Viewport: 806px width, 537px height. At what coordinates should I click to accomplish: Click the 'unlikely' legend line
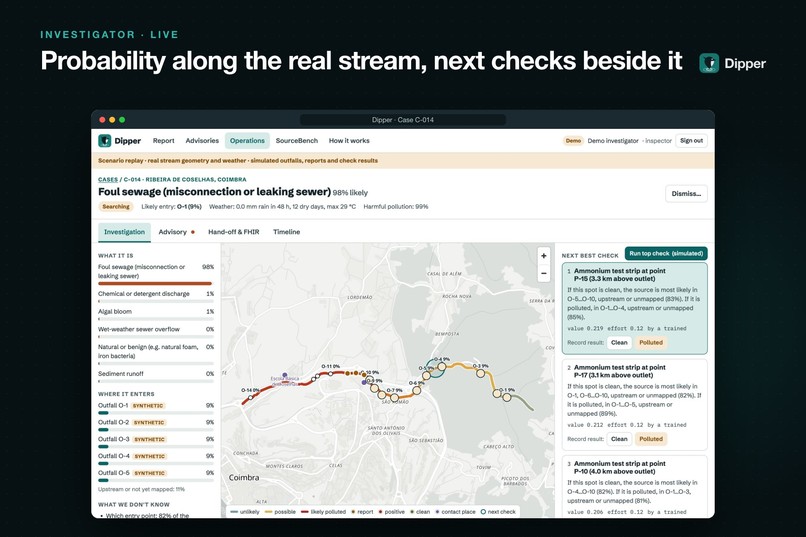pos(234,512)
